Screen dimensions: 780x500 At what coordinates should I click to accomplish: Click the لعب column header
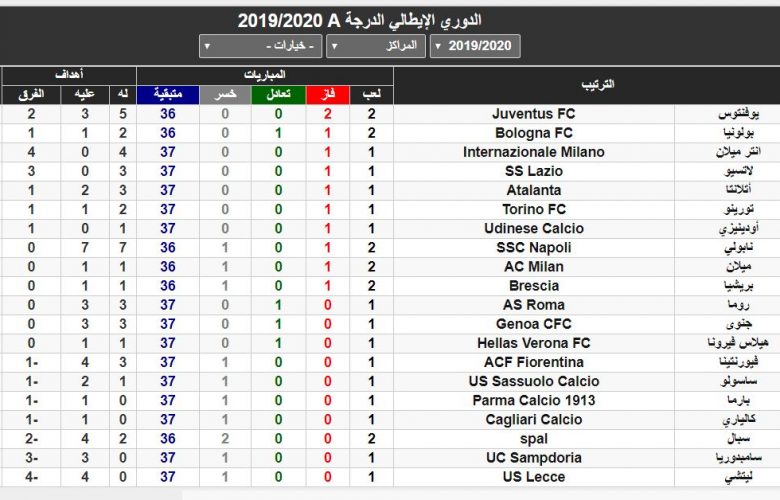click(370, 94)
